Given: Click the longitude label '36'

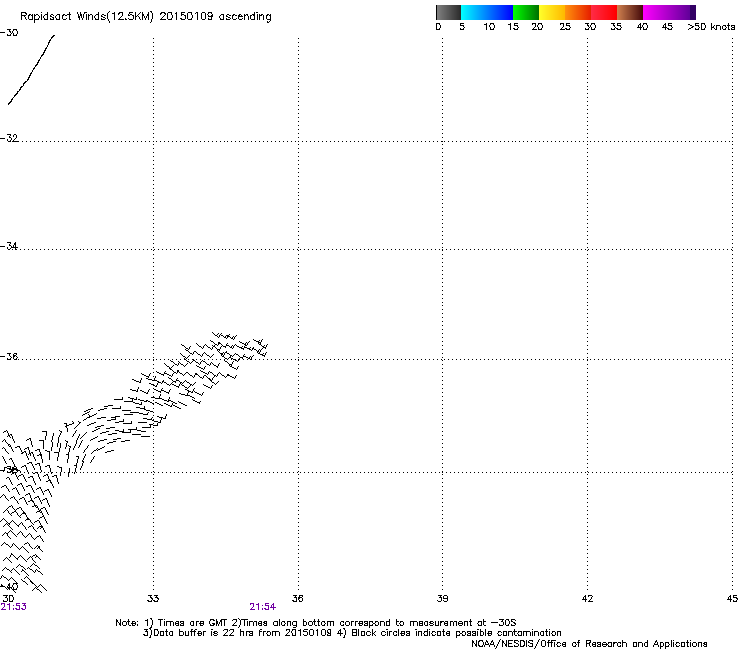Looking at the screenshot, I should (x=297, y=599).
